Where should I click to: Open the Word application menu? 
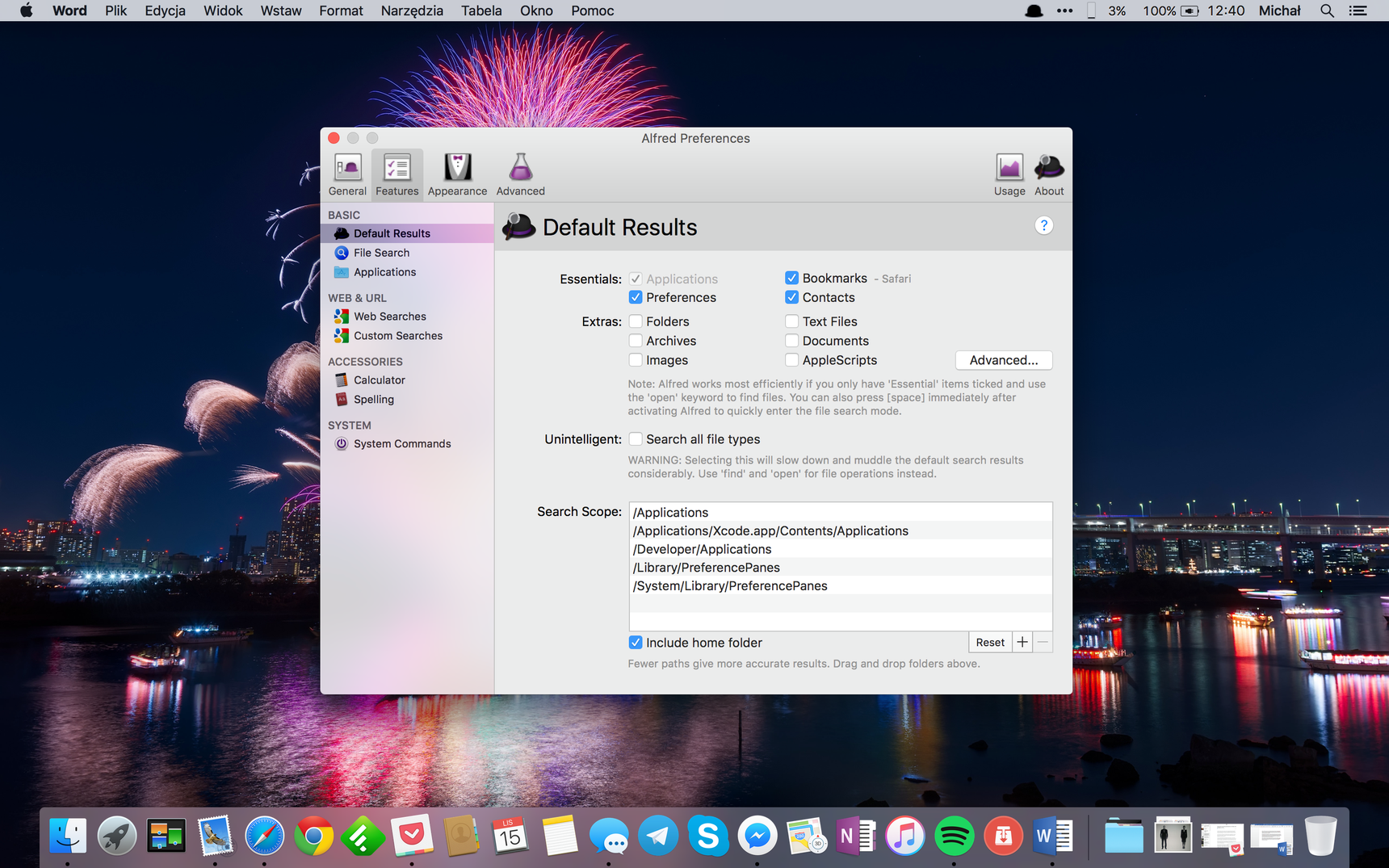[x=69, y=10]
